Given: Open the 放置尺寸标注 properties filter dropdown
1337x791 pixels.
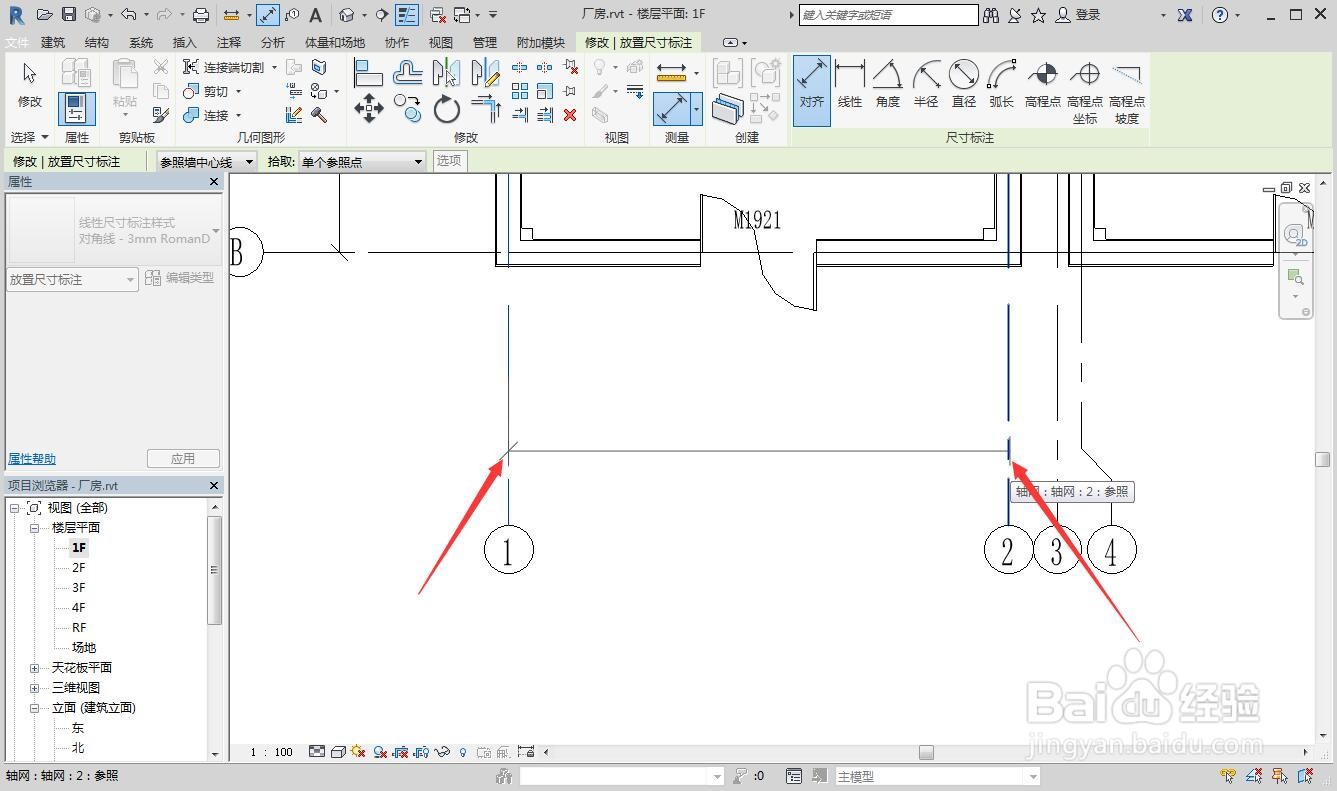Looking at the screenshot, I should point(72,279).
